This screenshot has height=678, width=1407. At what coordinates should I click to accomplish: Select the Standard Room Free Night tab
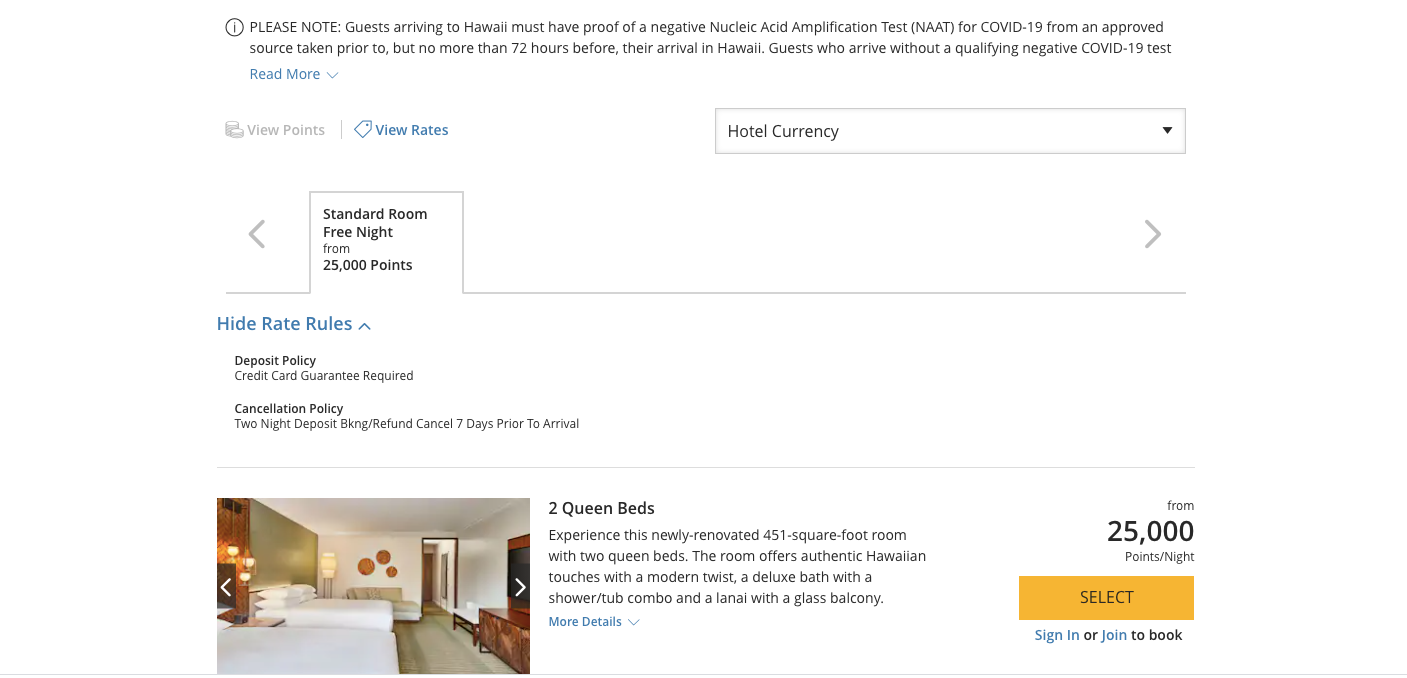click(x=387, y=241)
